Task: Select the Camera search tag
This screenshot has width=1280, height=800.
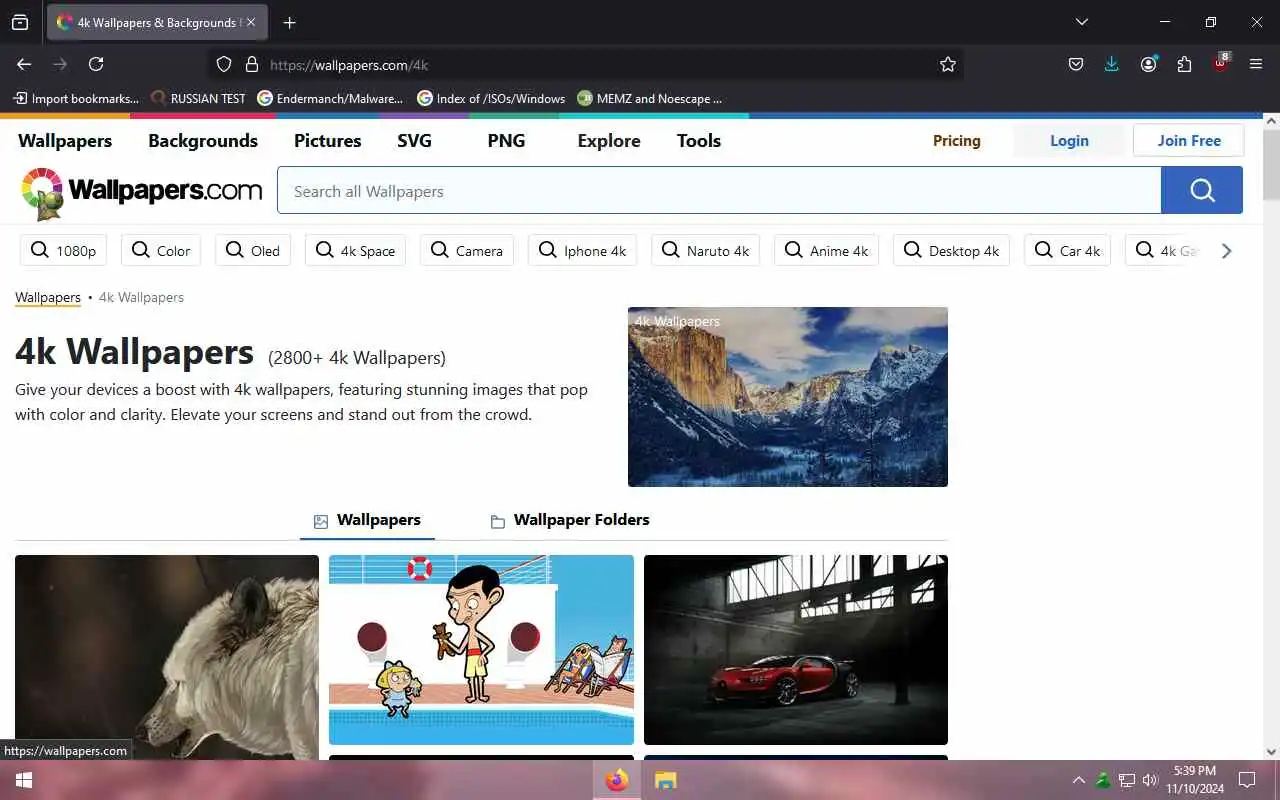Action: (x=467, y=250)
